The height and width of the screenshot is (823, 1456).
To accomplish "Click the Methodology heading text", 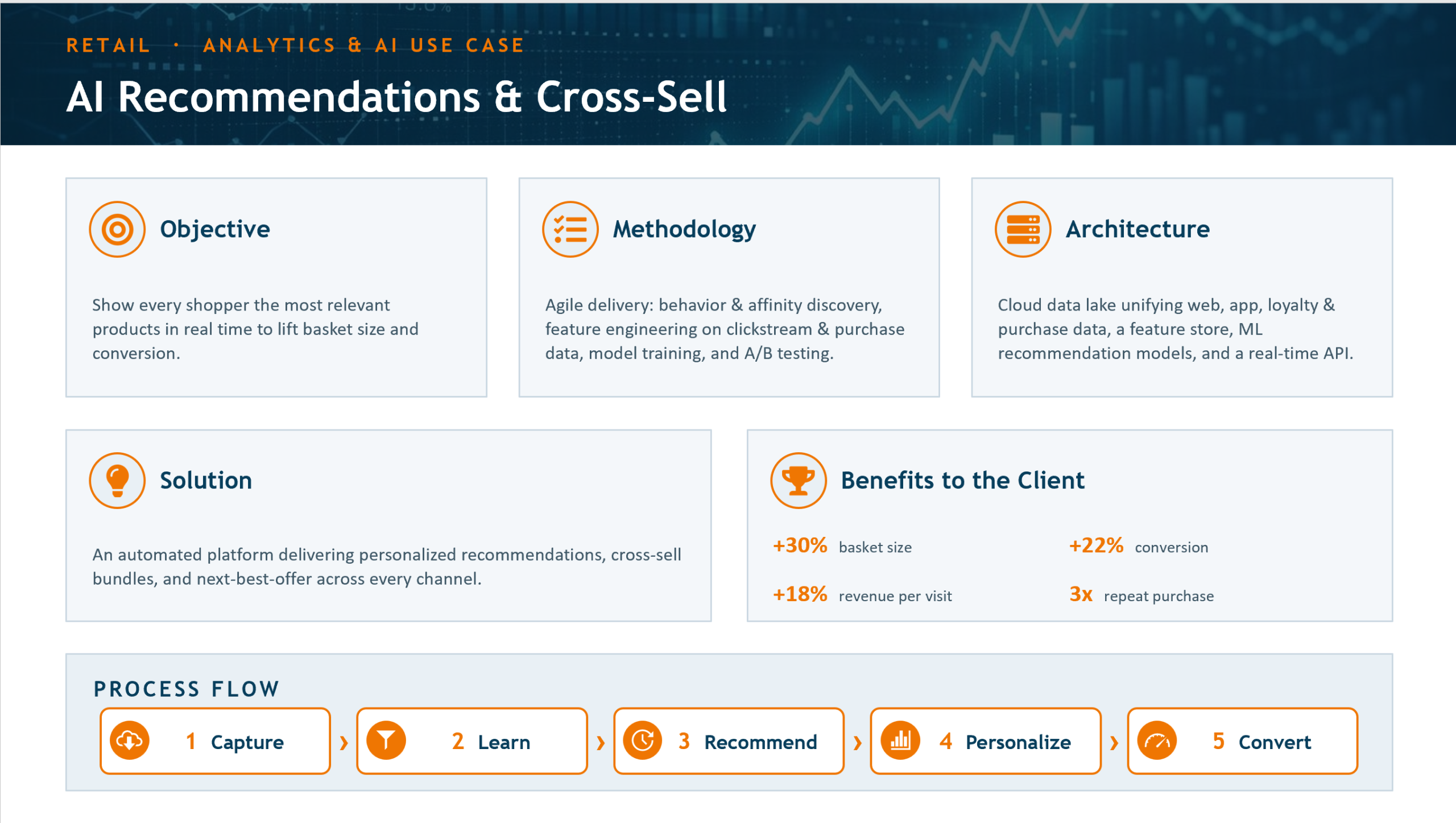I will coord(684,230).
